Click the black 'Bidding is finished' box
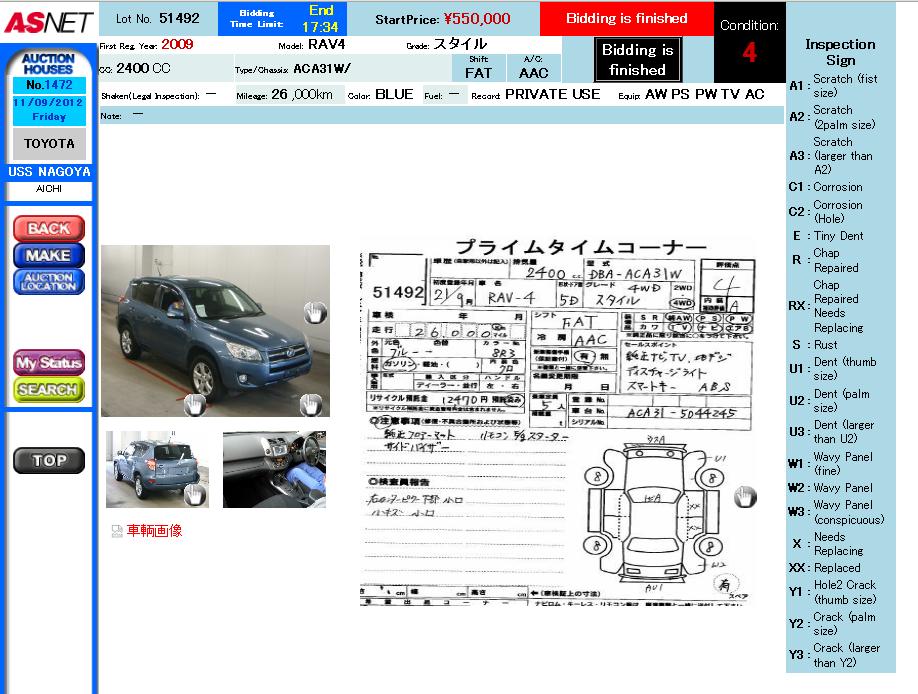The width and height of the screenshot is (918, 694). (x=637, y=60)
